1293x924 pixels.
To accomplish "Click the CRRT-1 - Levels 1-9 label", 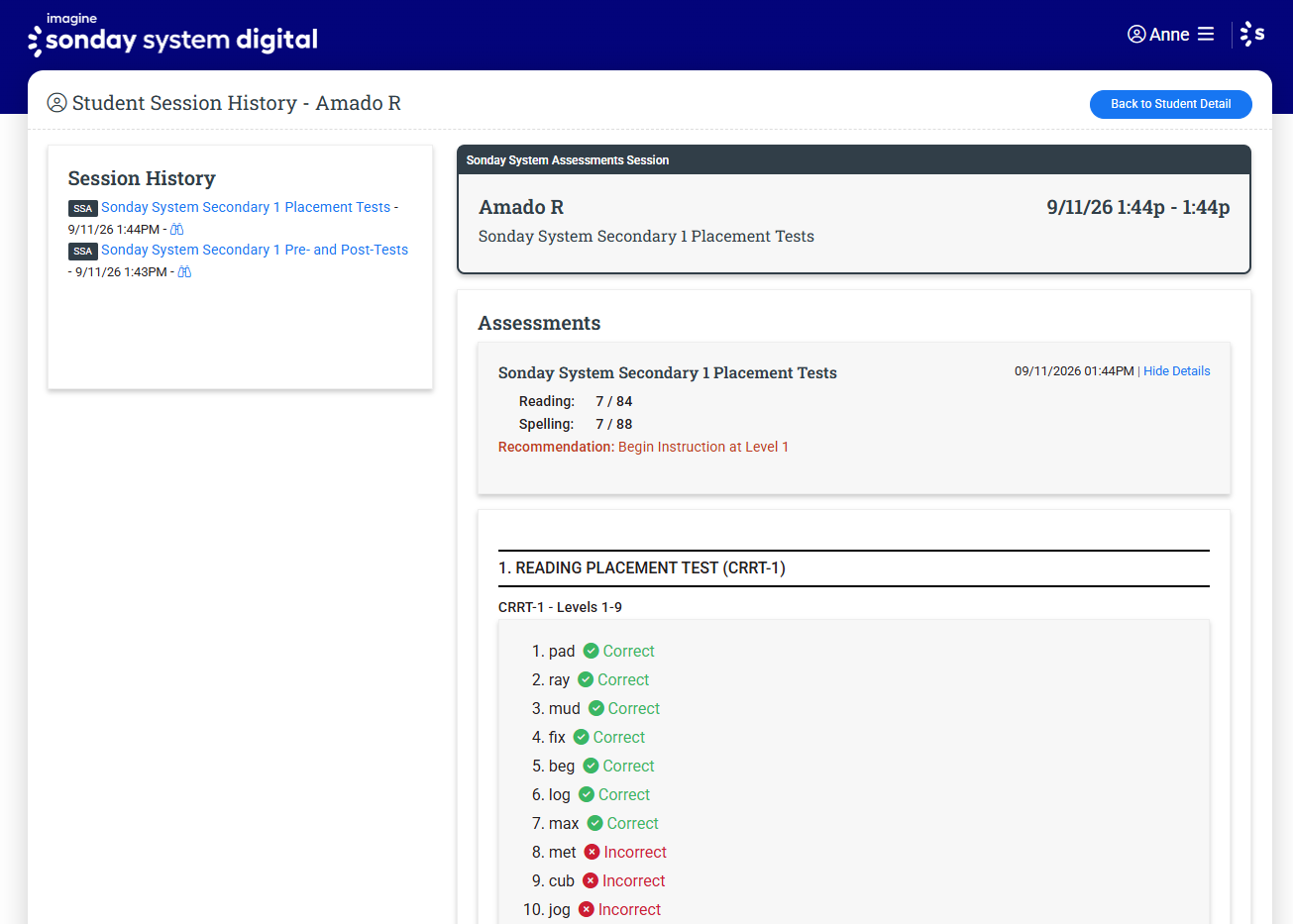I will click(x=560, y=607).
